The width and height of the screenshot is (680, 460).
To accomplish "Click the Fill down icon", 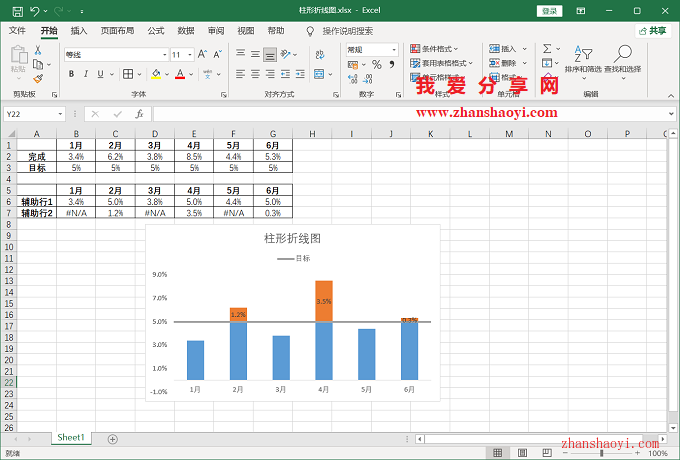I will [547, 63].
